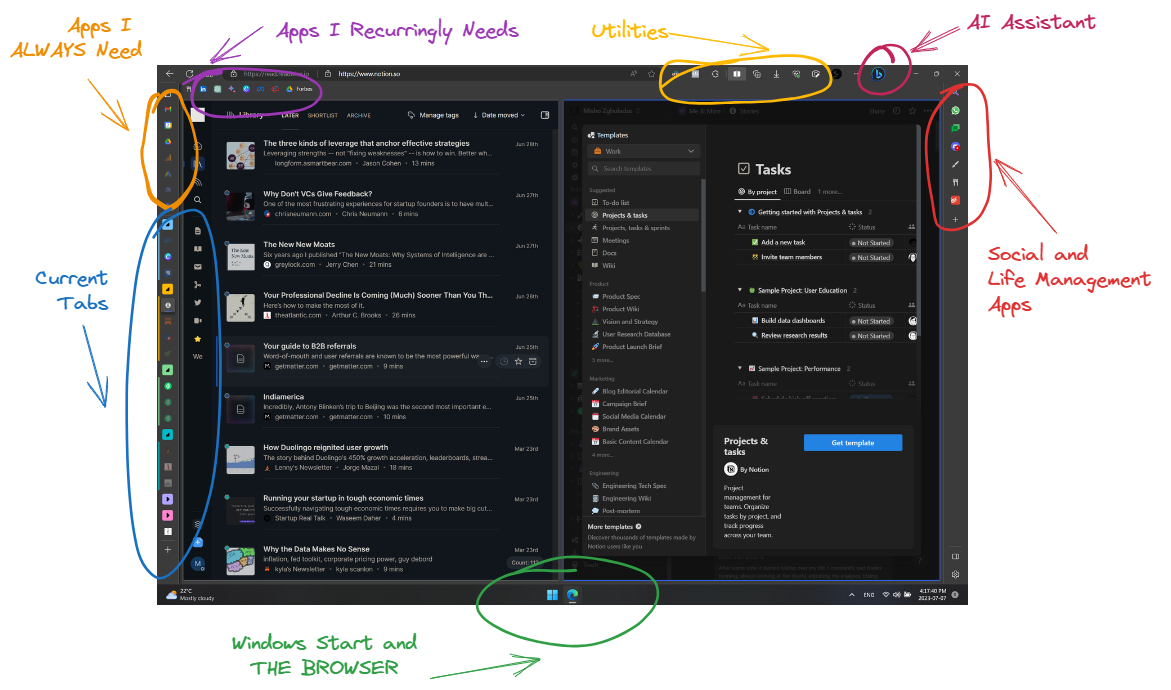This screenshot has width=1171, height=690.
Task: Open the Date moved sort dropdown
Action: point(499,115)
